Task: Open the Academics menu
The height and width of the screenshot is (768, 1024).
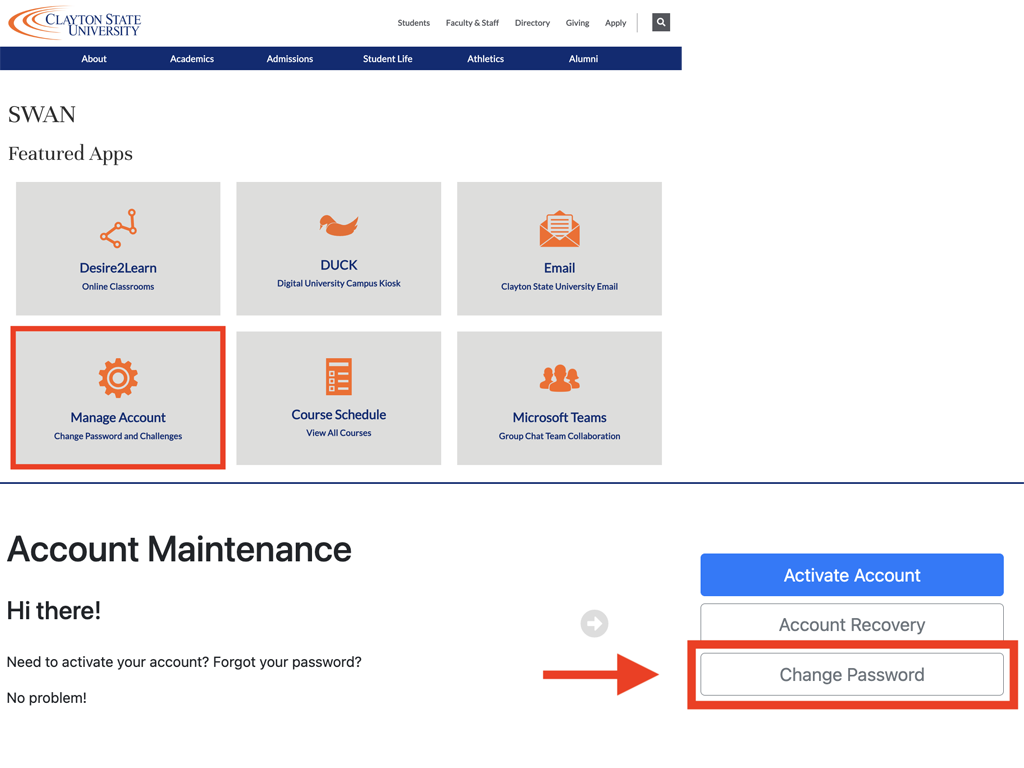Action: click(x=192, y=59)
